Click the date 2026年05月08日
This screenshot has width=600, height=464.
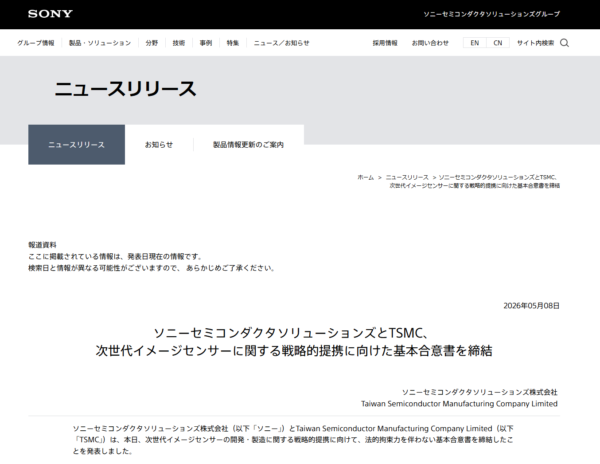click(x=532, y=306)
